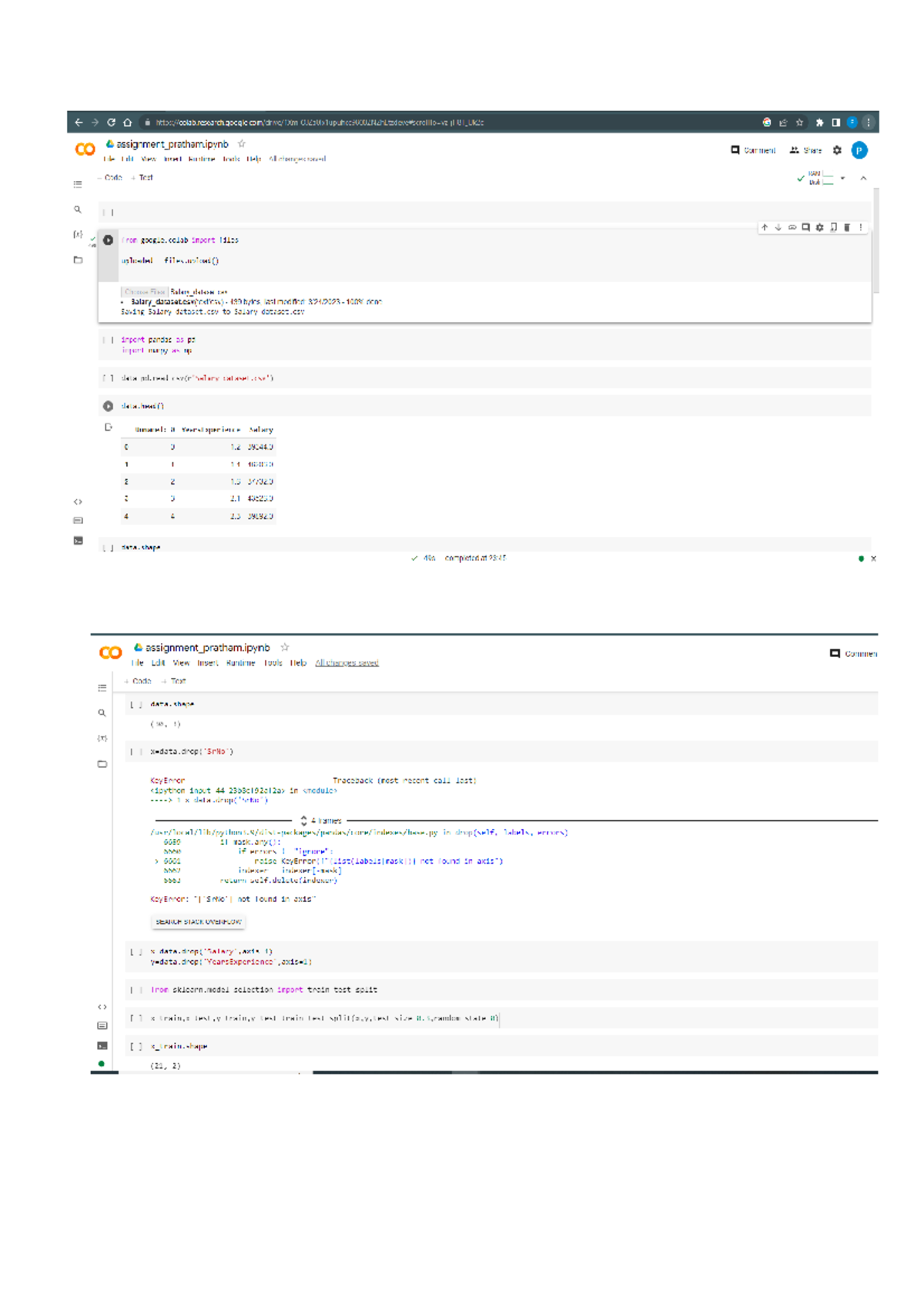Move the selected cell down
Image resolution: width=924 pixels, height=1308 pixels.
click(778, 227)
